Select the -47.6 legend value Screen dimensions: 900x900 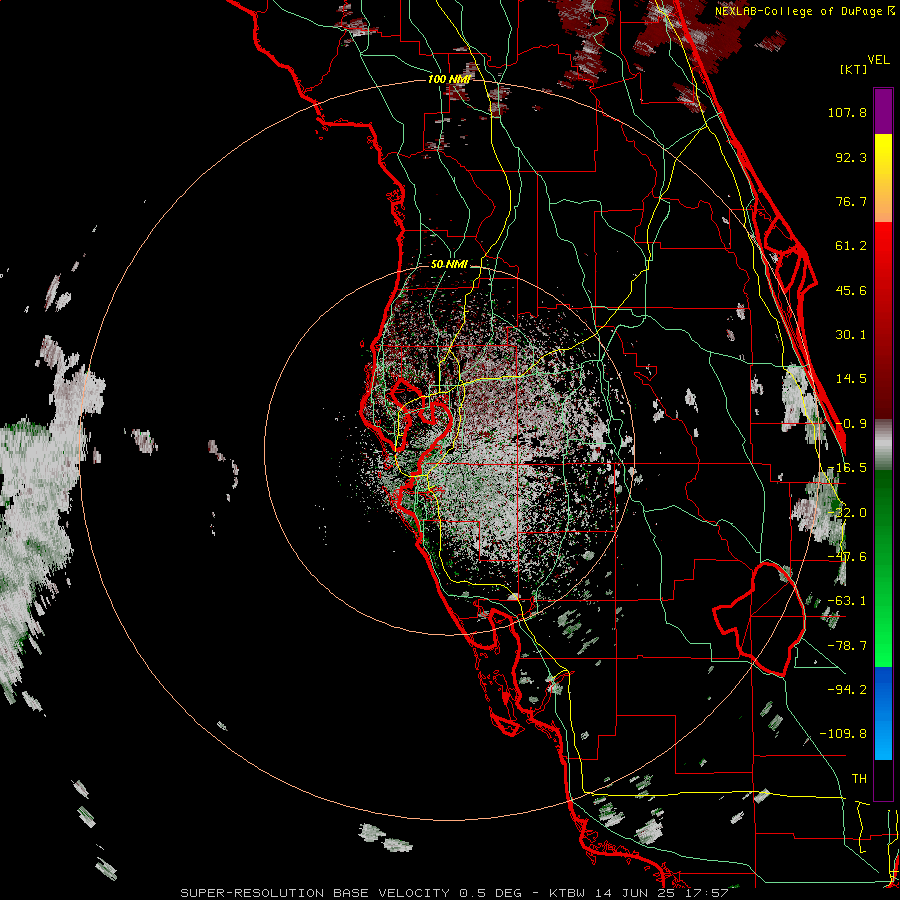click(847, 557)
